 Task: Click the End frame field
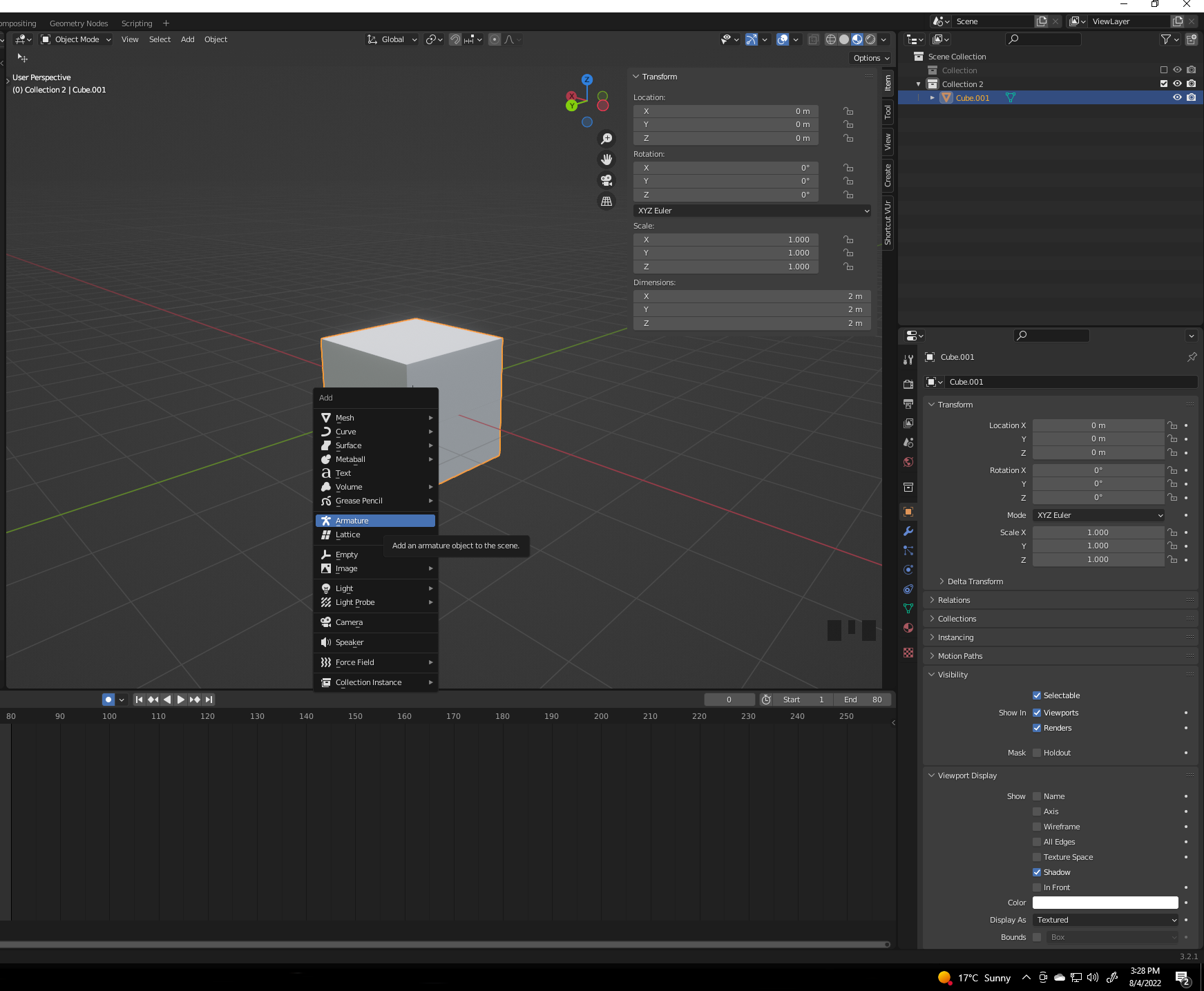pos(863,700)
